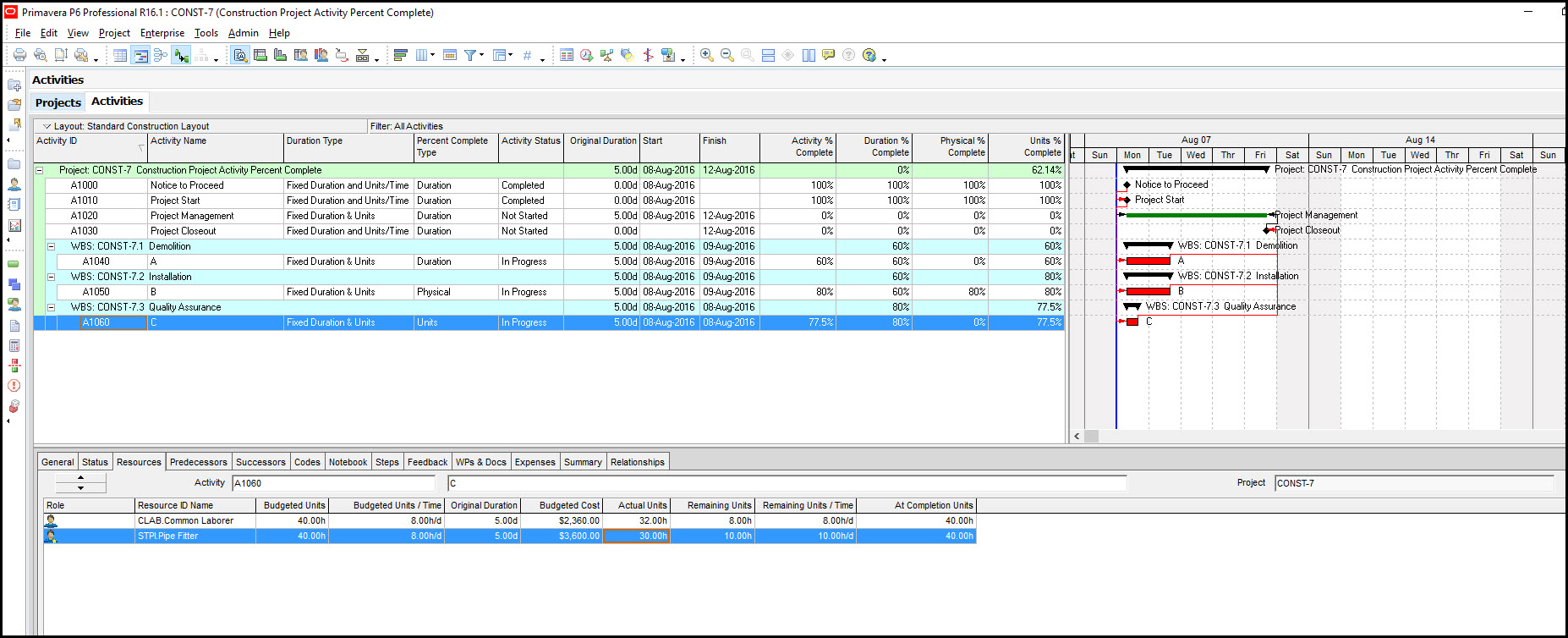
Task: Switch to Activity Network view
Action: [161, 55]
